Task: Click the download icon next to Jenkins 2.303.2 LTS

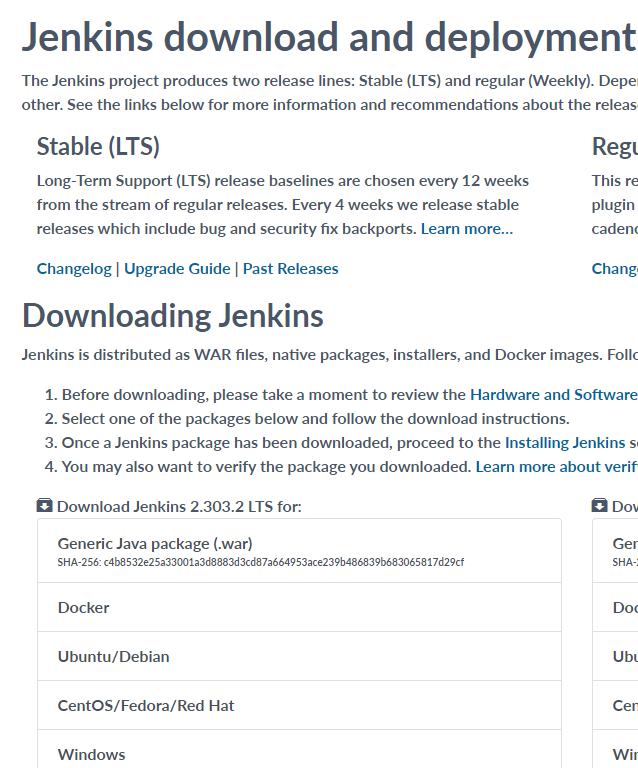Action: 45,505
